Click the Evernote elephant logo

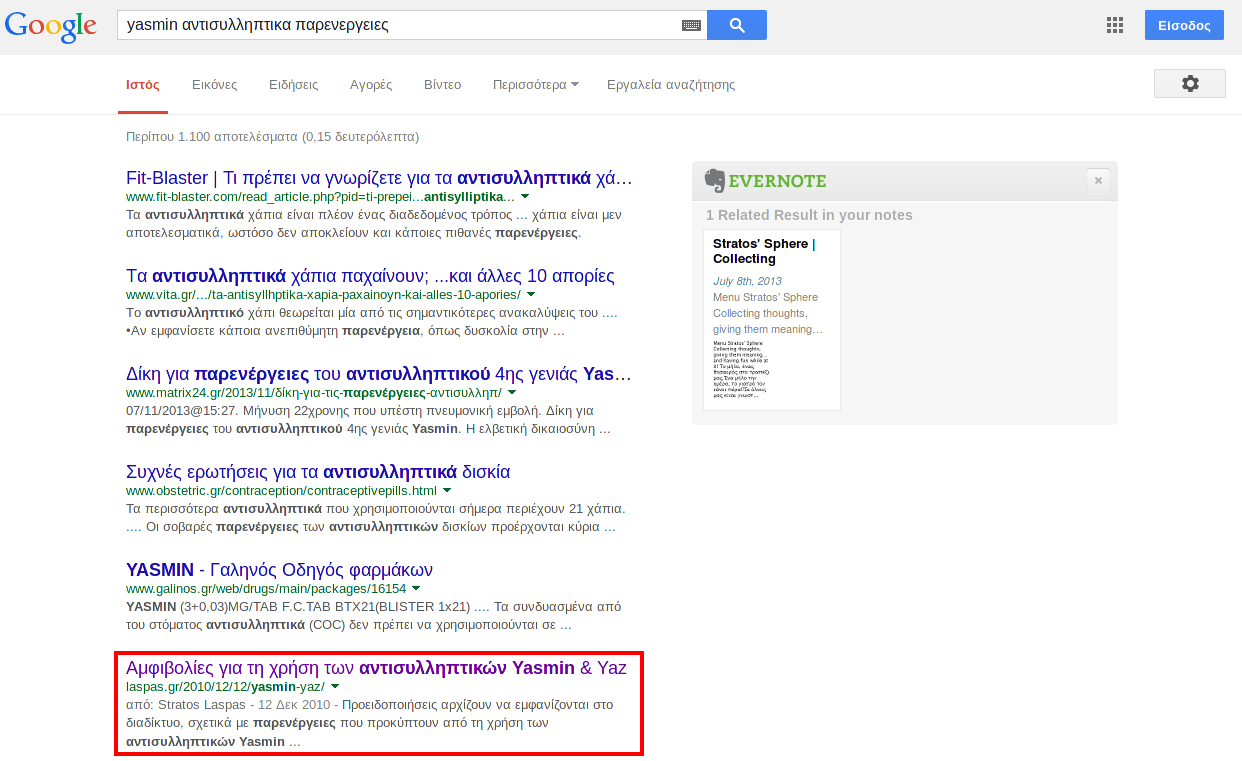point(714,180)
